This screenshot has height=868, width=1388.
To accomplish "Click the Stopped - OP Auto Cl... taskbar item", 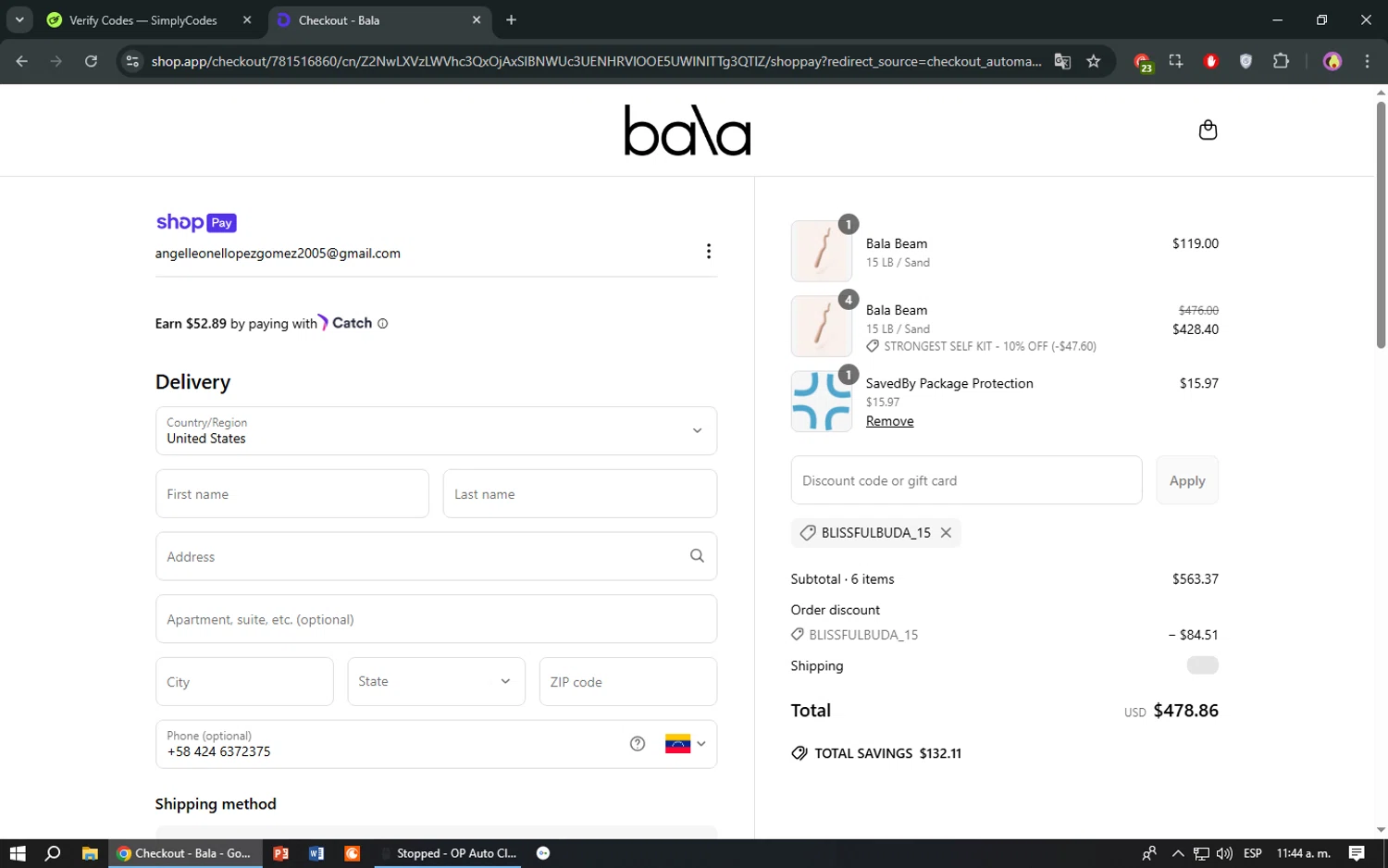I will [x=448, y=853].
